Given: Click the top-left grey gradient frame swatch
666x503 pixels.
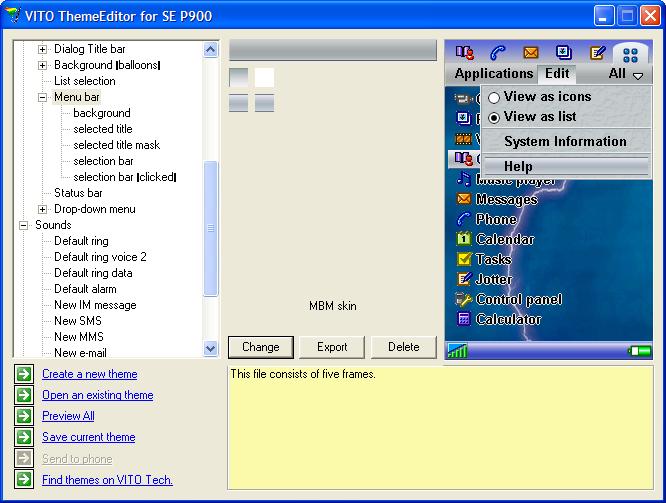Looking at the screenshot, I should [x=238, y=77].
